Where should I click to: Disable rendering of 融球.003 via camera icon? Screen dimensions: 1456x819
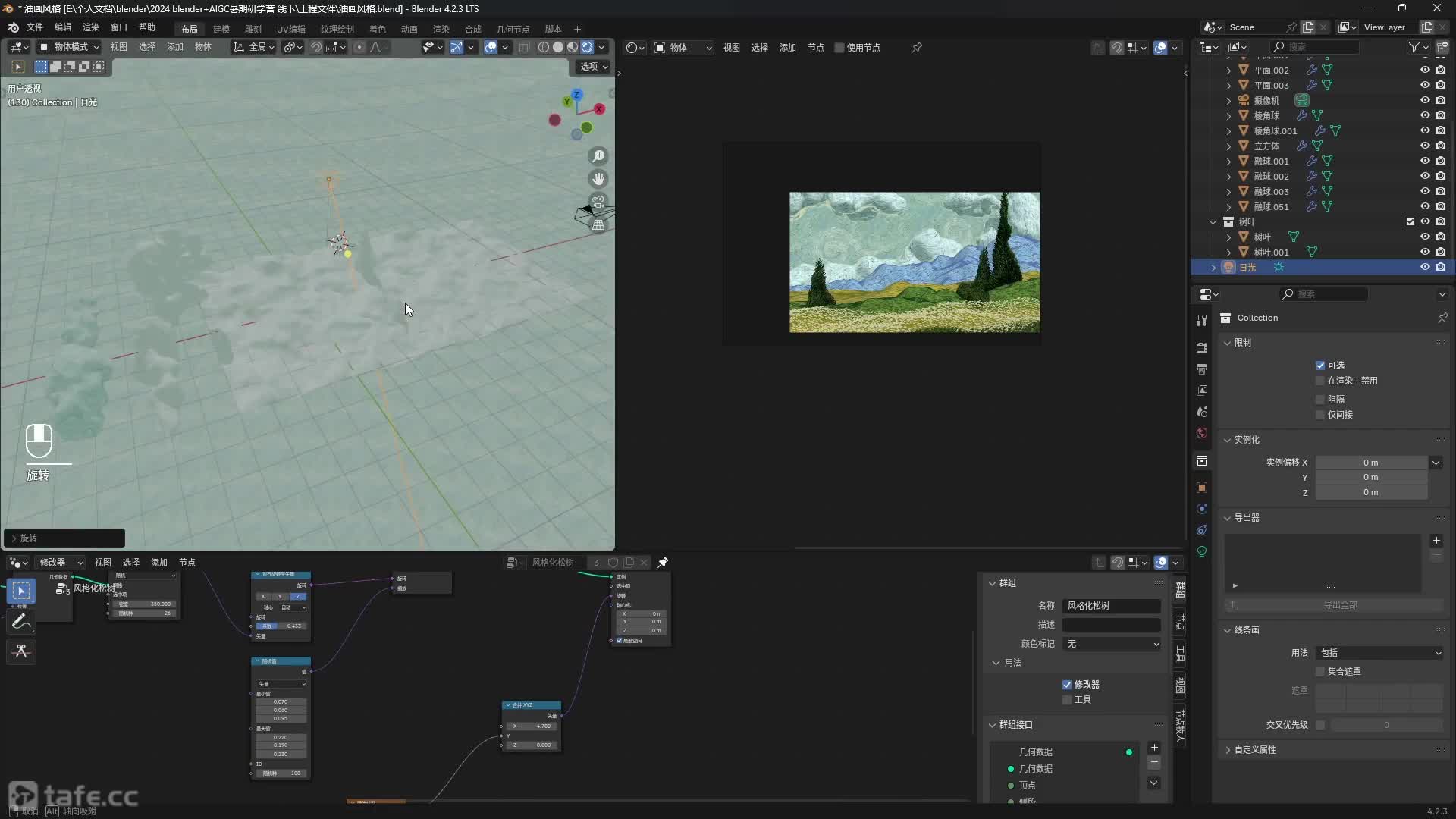point(1441,191)
